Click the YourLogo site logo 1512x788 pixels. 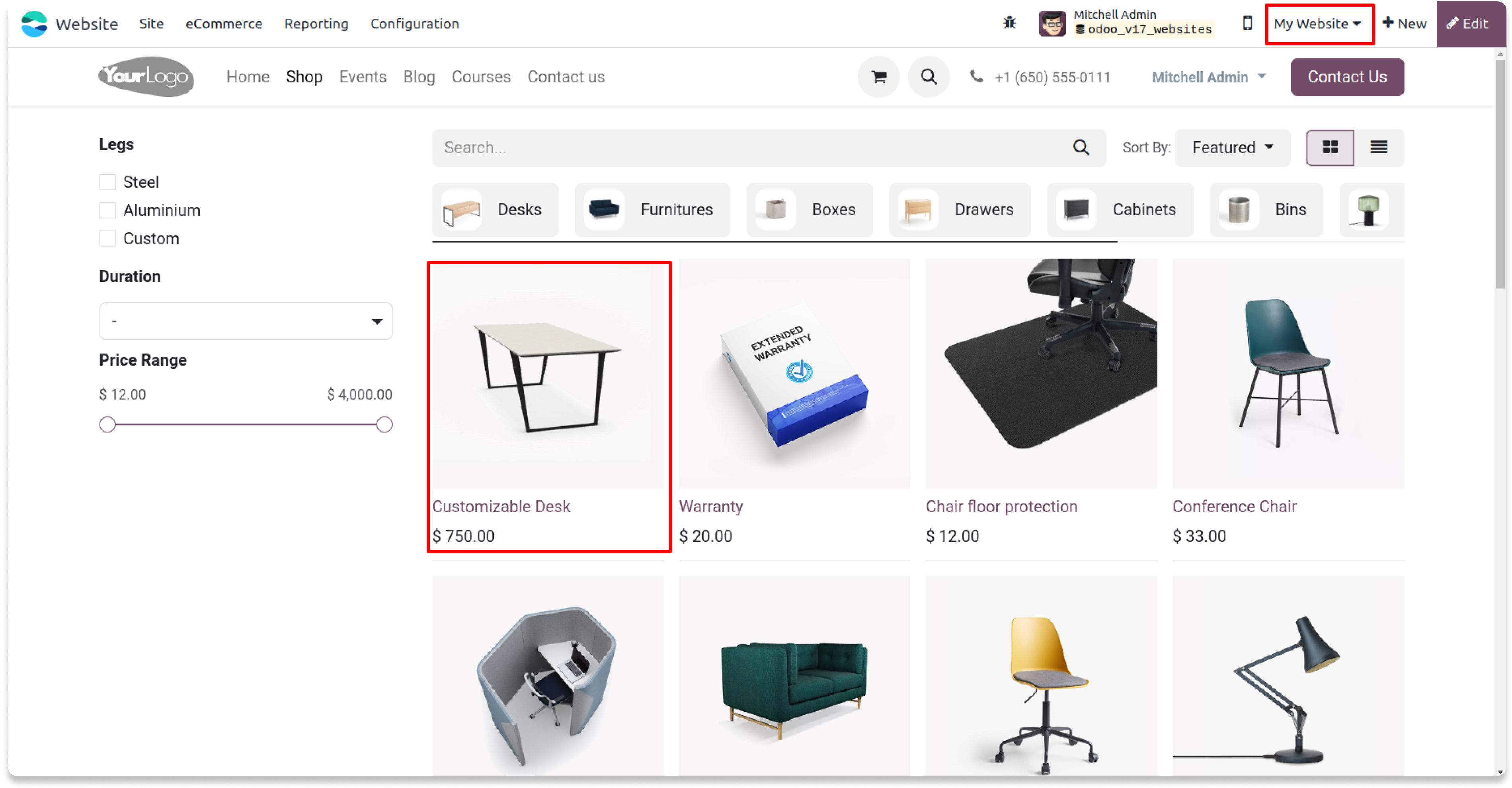click(x=146, y=76)
